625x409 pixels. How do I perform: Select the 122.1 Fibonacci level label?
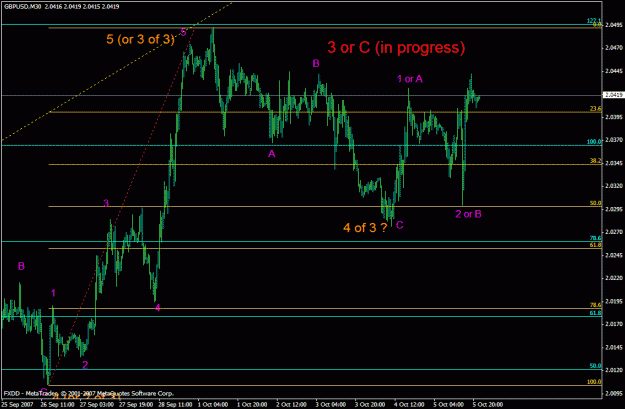(594, 20)
